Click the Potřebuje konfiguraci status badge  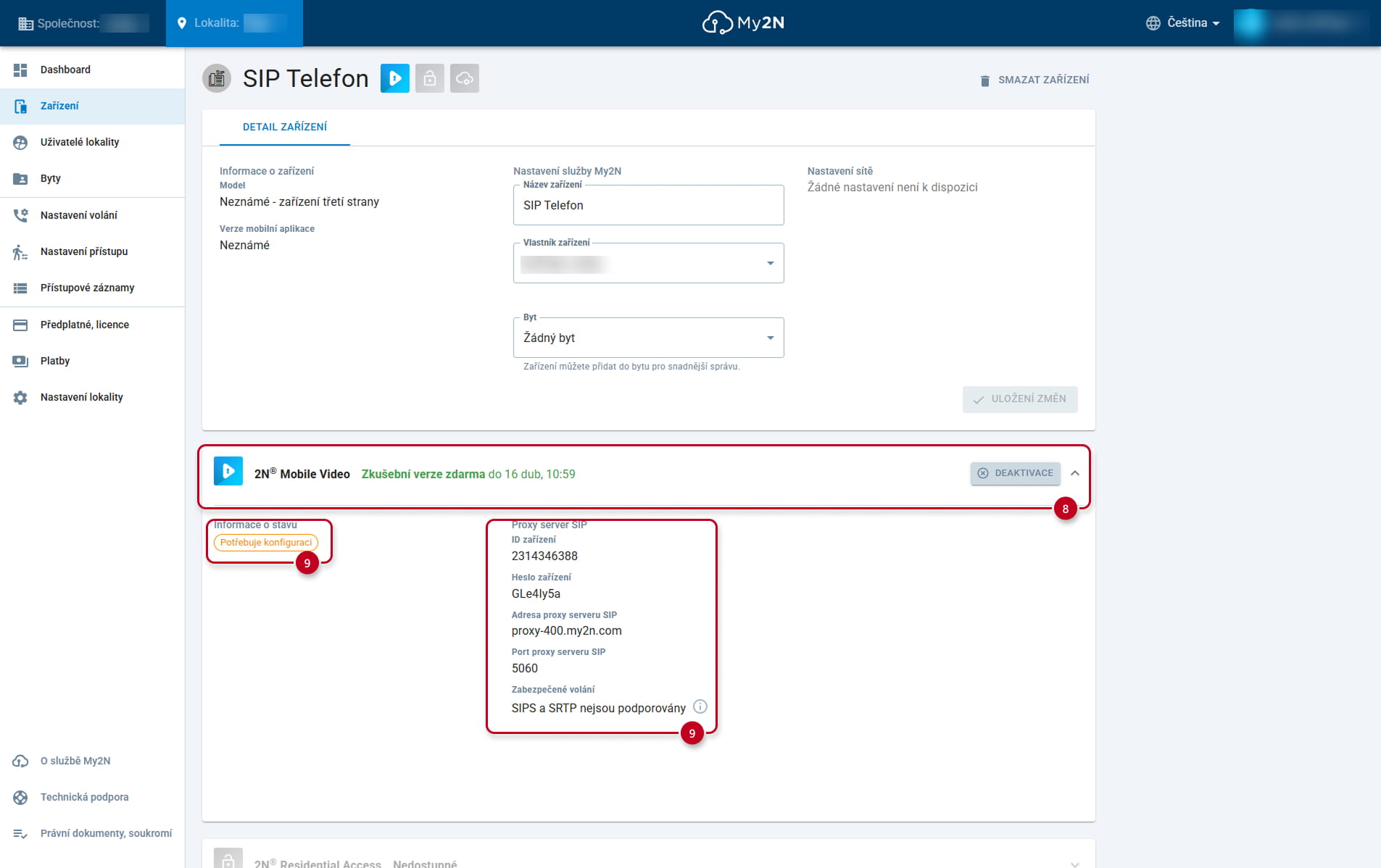coord(266,542)
